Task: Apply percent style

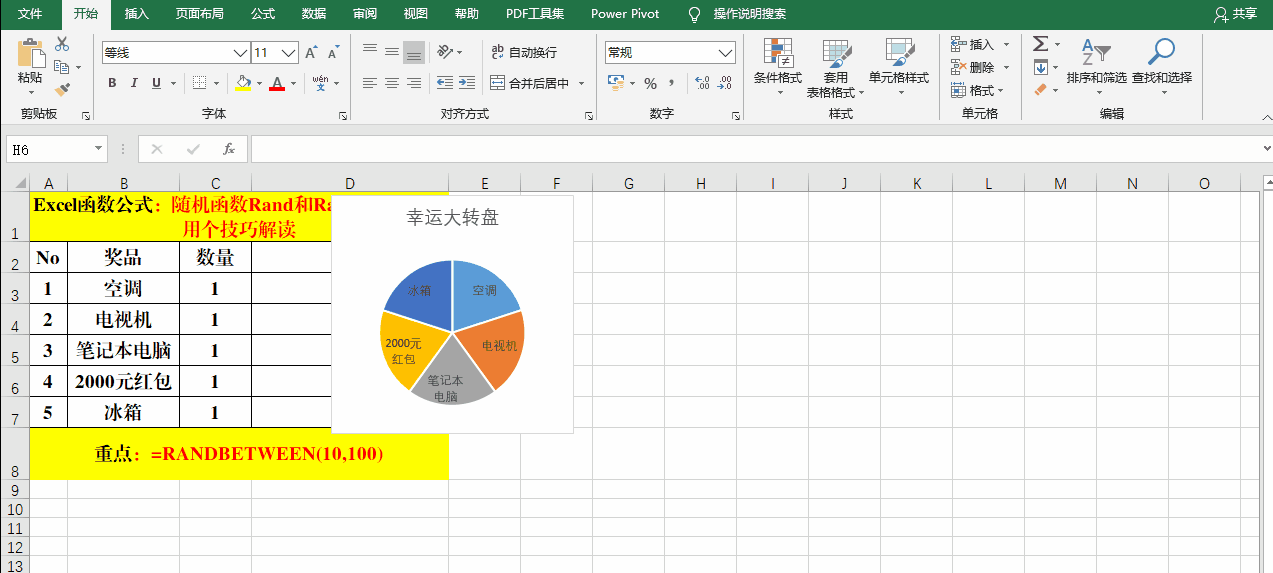Action: 650,83
